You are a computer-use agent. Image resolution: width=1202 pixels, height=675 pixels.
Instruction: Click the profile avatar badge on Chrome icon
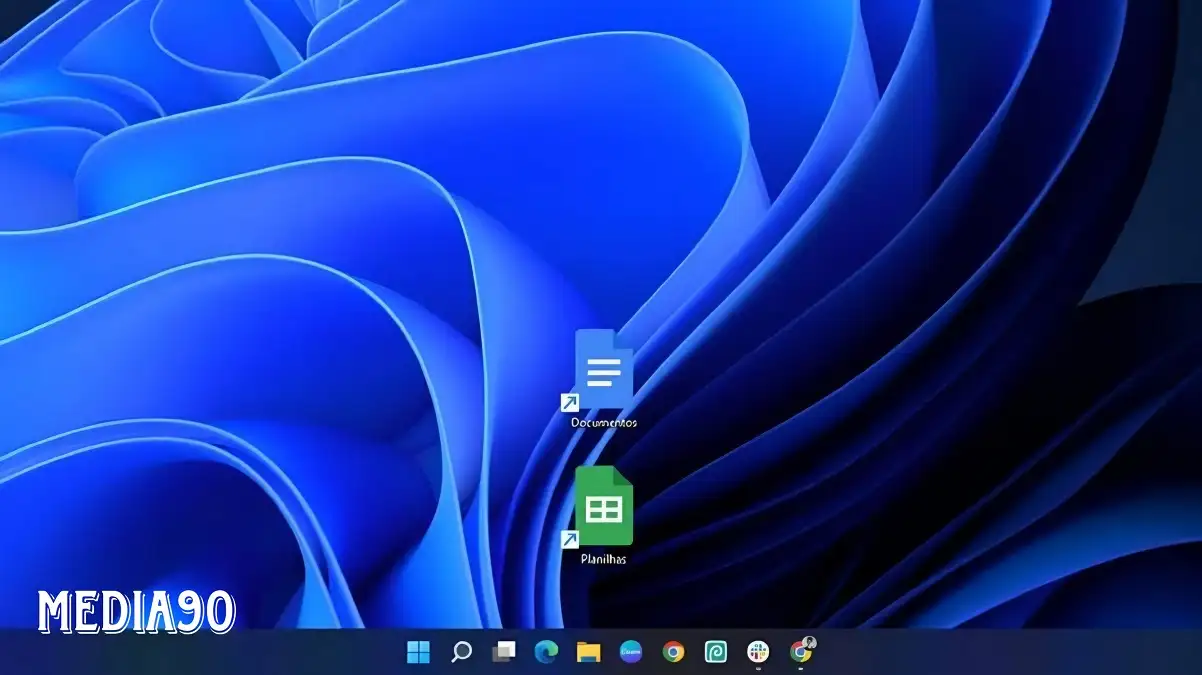pos(809,642)
